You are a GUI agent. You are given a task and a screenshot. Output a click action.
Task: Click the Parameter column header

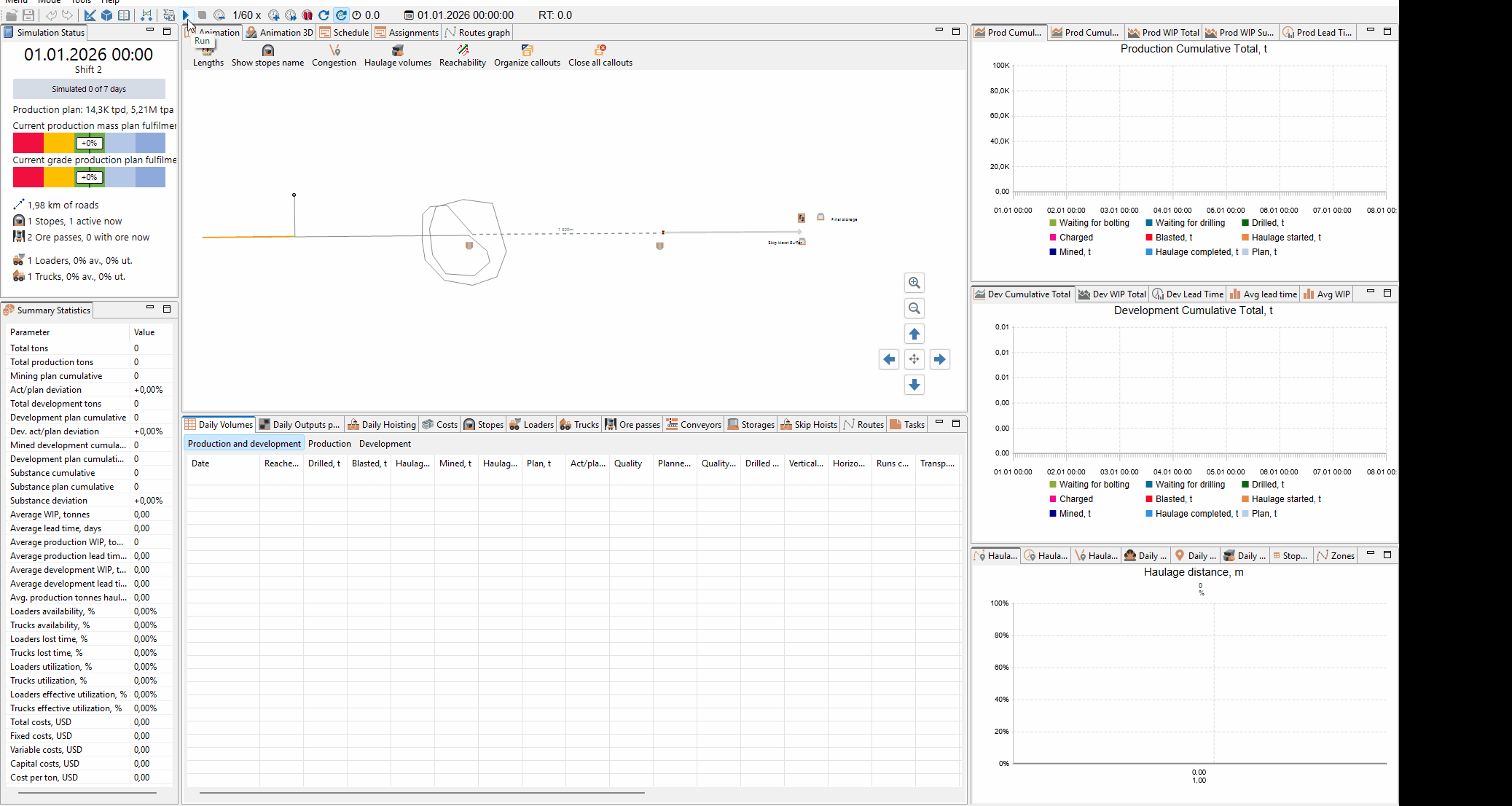[68, 332]
